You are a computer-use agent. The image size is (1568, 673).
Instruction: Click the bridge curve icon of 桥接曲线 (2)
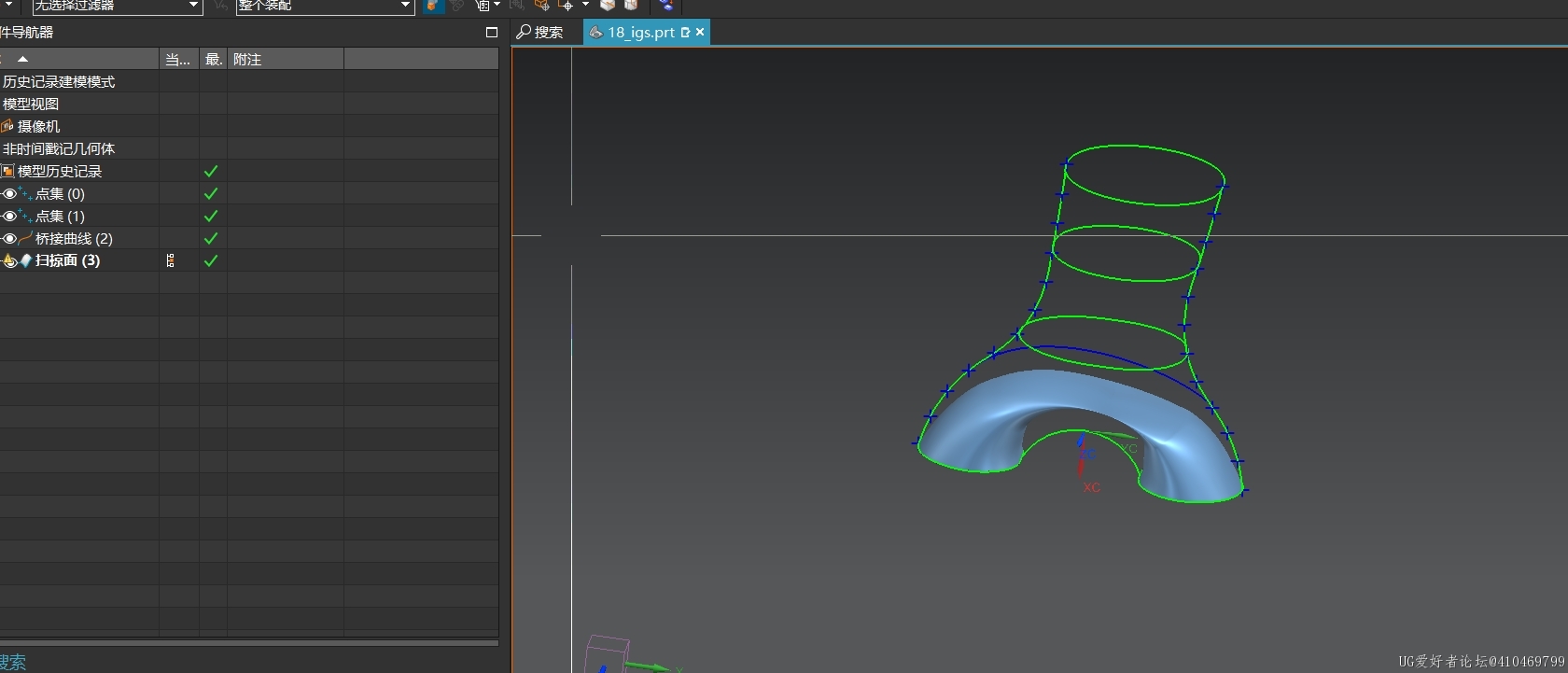pos(25,238)
